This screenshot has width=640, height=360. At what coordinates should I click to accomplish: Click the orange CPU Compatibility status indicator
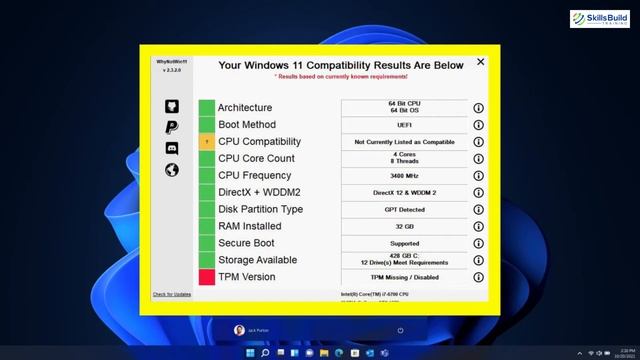point(207,142)
